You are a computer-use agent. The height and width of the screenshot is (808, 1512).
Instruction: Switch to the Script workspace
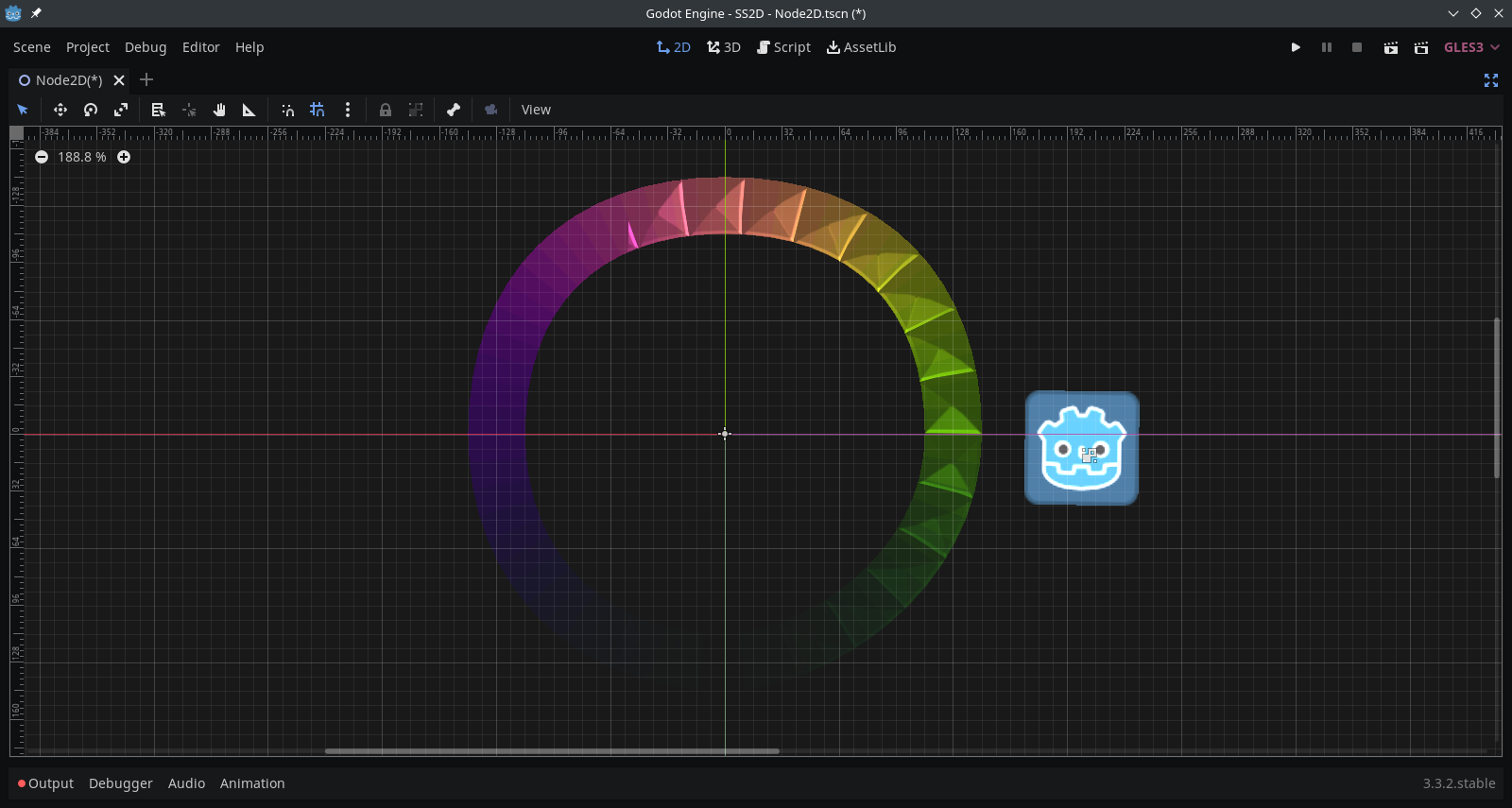point(783,47)
